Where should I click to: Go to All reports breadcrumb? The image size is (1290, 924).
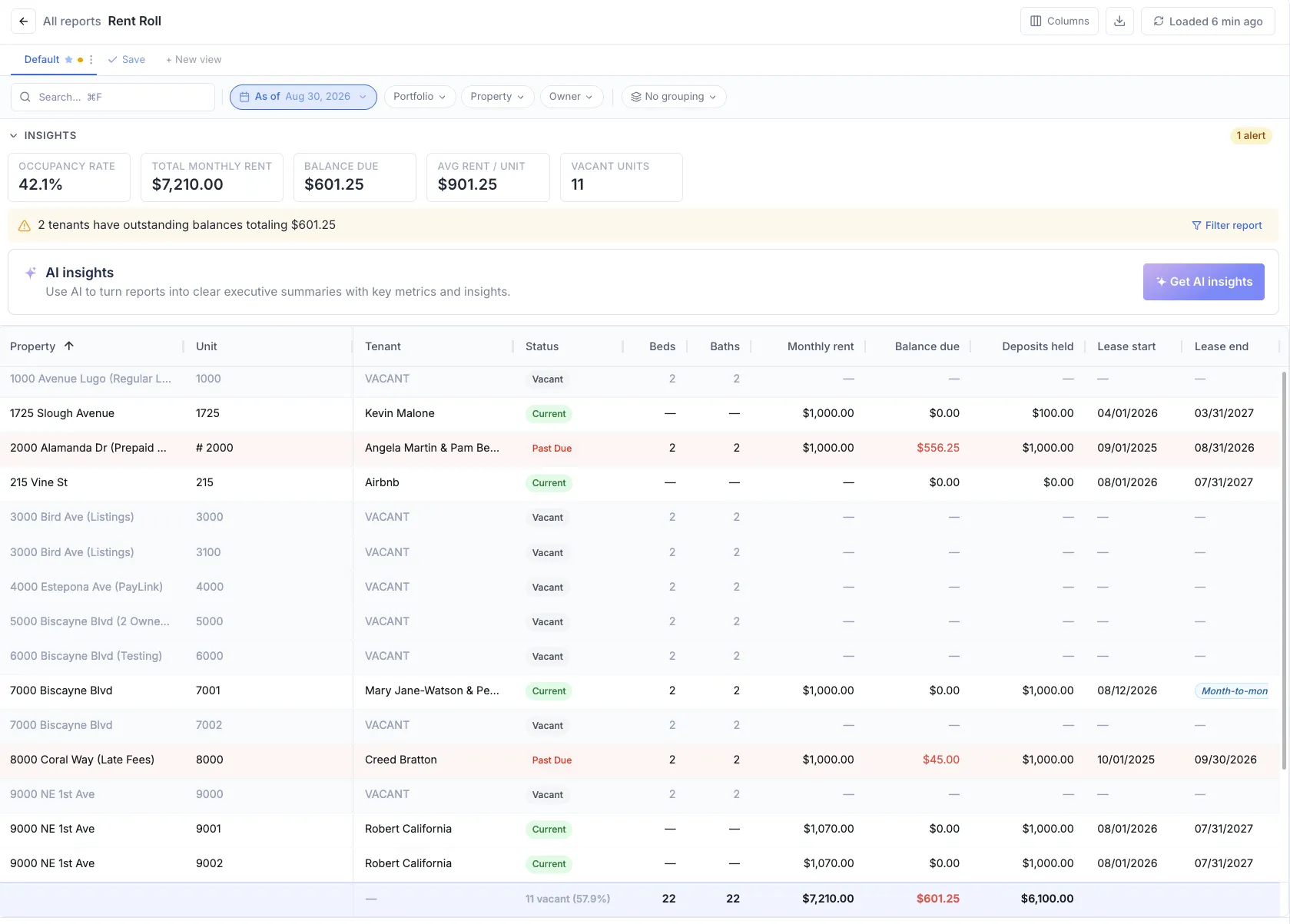click(x=72, y=22)
